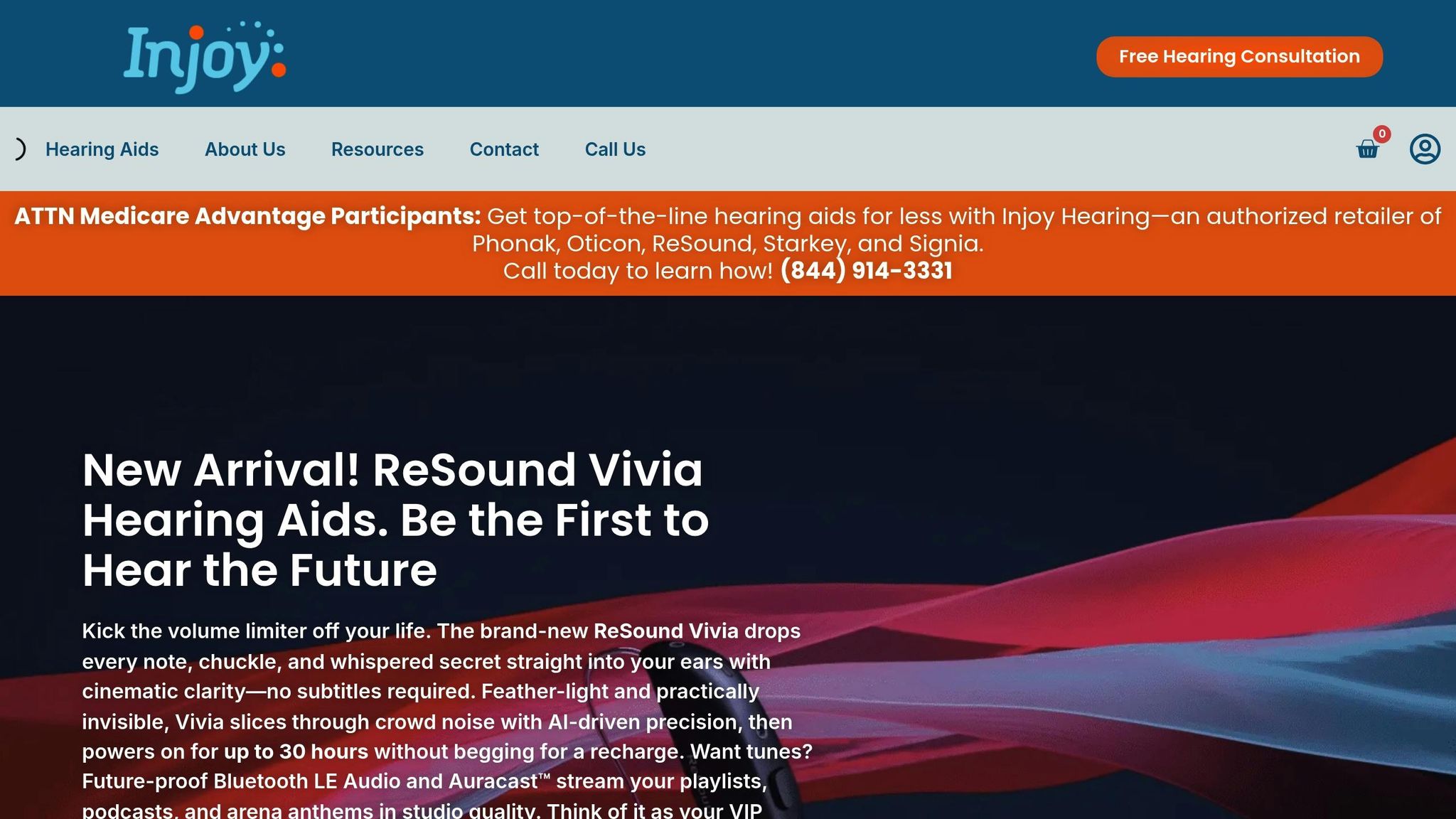Screen dimensions: 1456x819
Task: Click the bold ReSound Vivia text in paragraph
Action: [x=666, y=631]
